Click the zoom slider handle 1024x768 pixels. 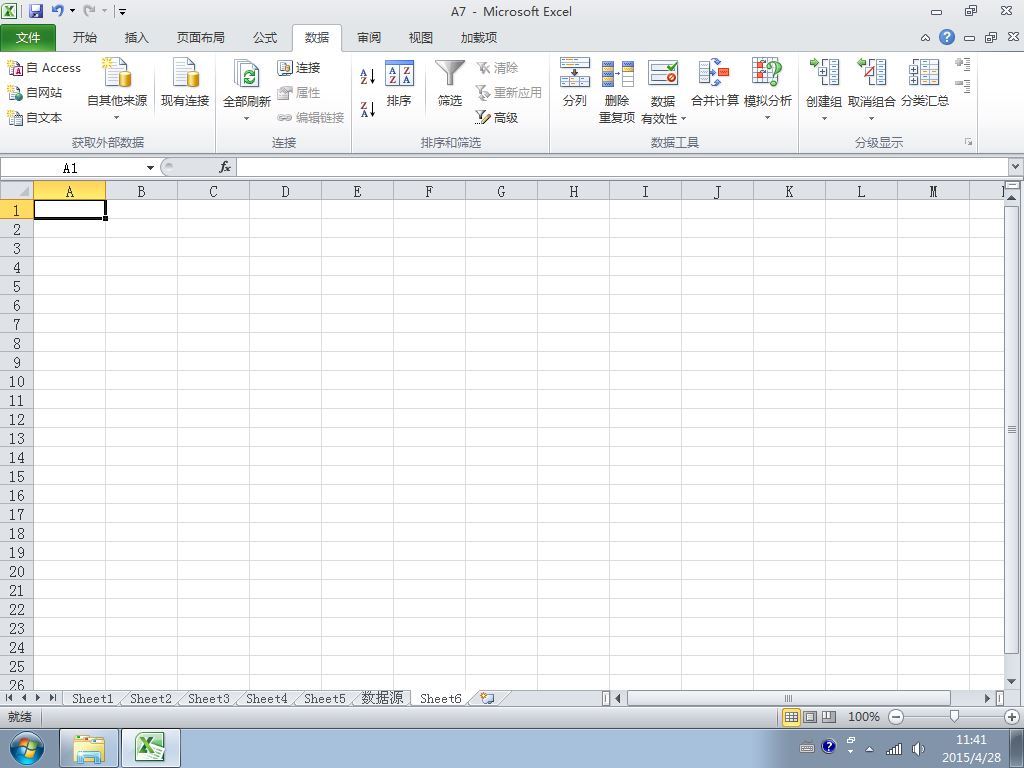pos(954,716)
